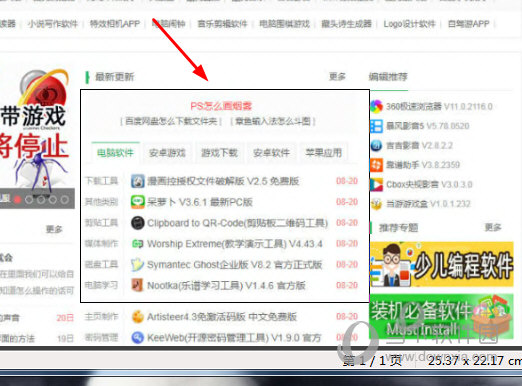Open KeeWeb(开源密码管理工具) V1.9.0 entry
Image resolution: width=522 pixels, height=386 pixels.
coord(234,338)
